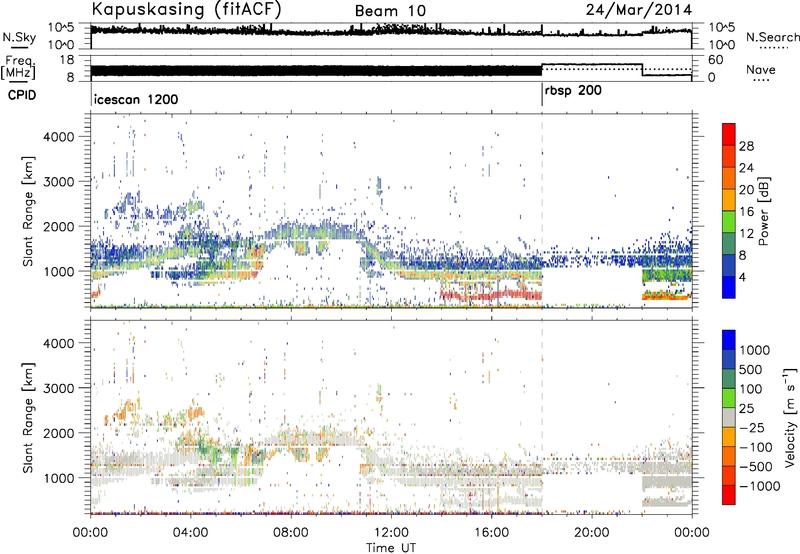Click the orange velocity patch near 01:00, 2500 km
800x554 pixels.
coord(121,411)
